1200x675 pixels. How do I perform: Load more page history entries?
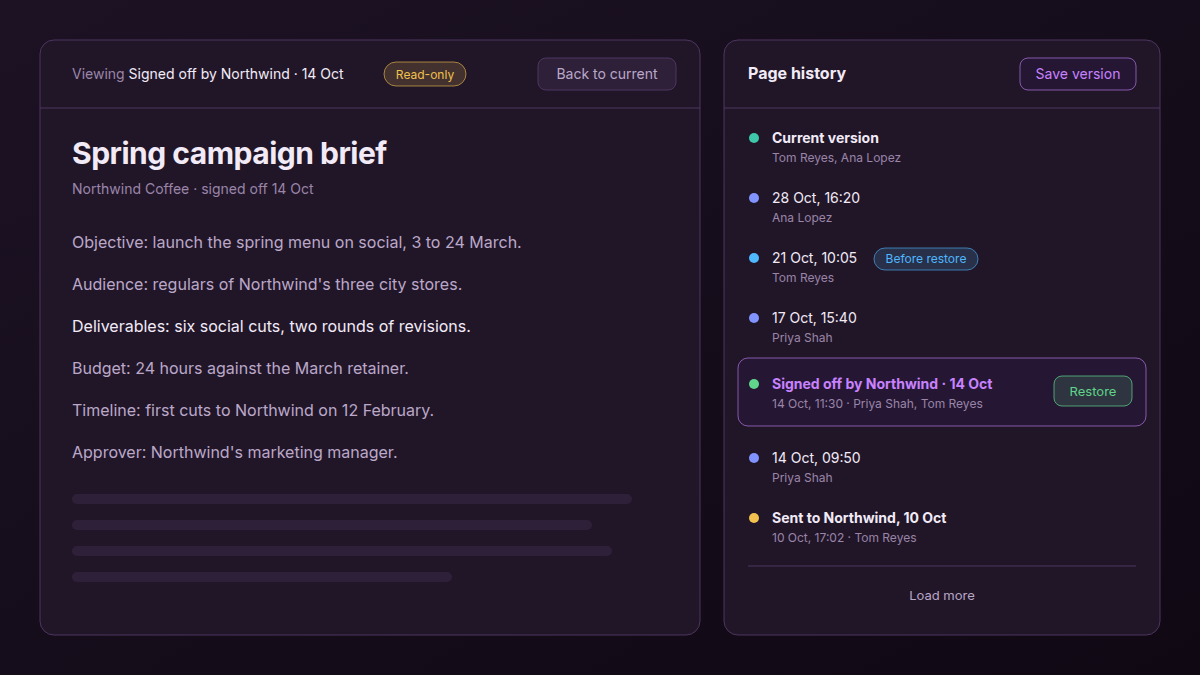pos(941,596)
